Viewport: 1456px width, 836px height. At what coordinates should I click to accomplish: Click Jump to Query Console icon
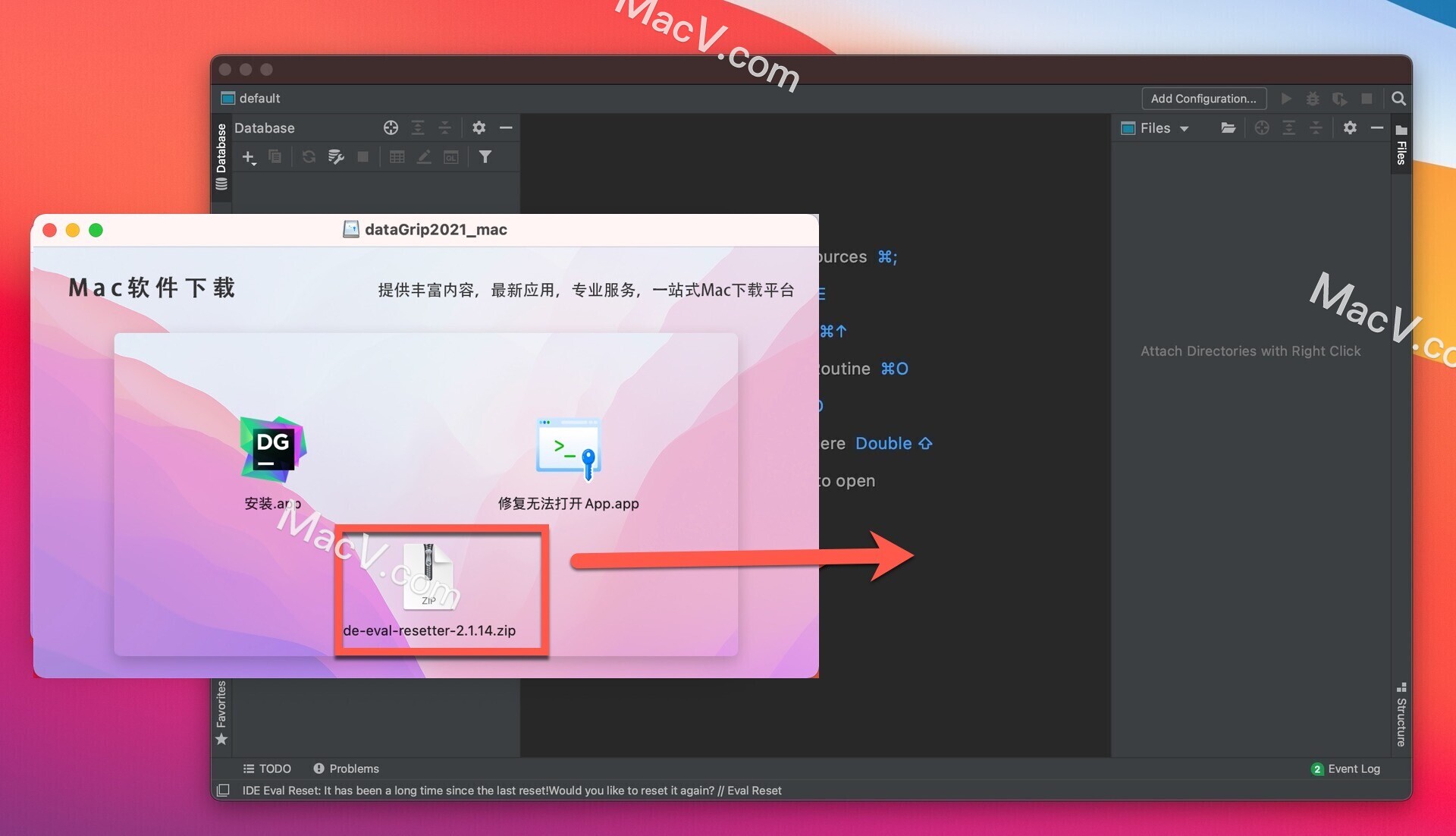[x=451, y=156]
